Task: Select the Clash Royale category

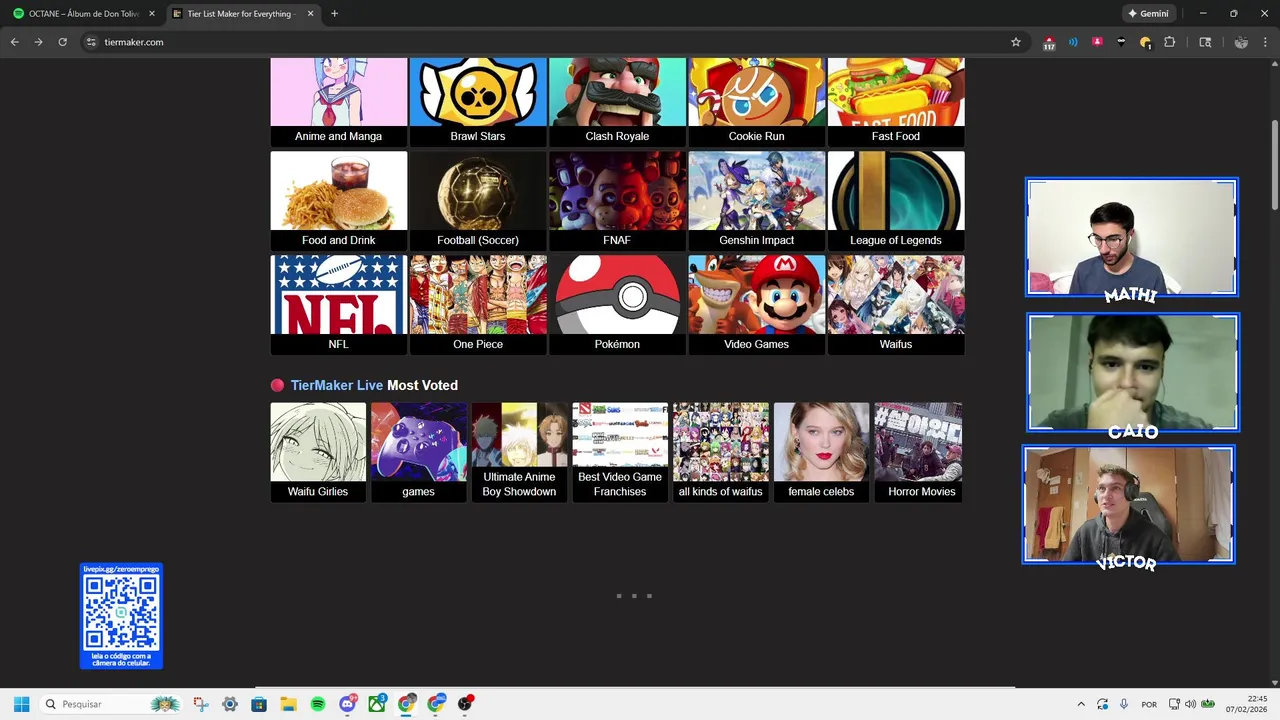Action: [x=617, y=102]
